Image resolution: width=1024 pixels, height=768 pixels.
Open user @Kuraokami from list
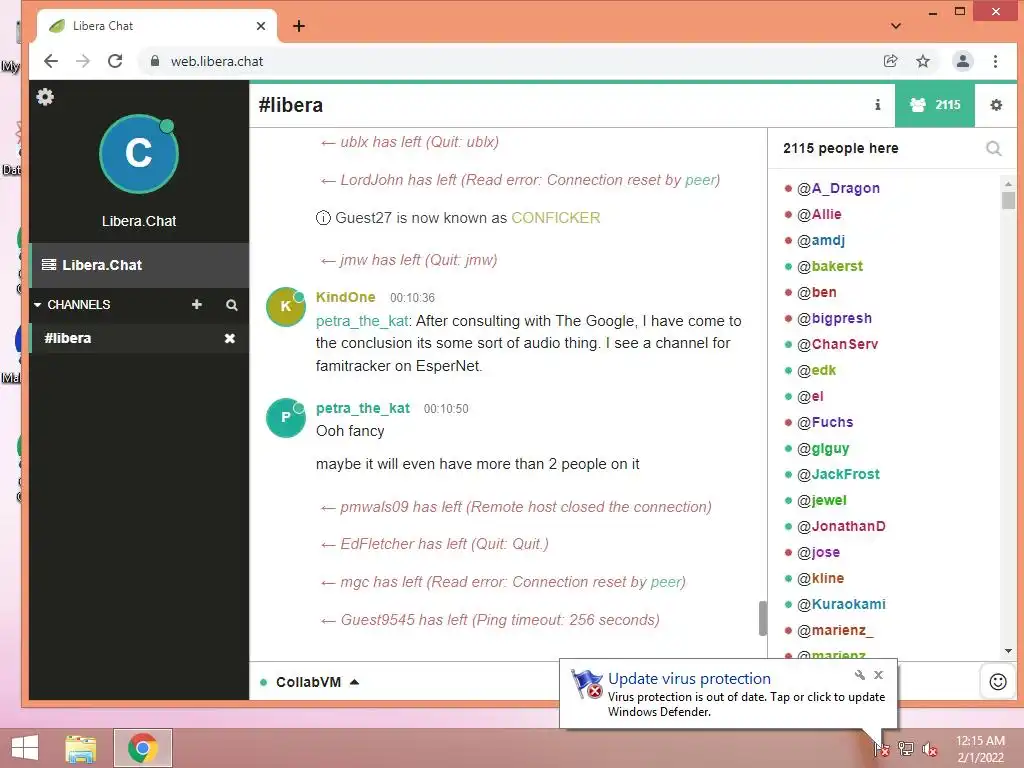click(x=841, y=604)
